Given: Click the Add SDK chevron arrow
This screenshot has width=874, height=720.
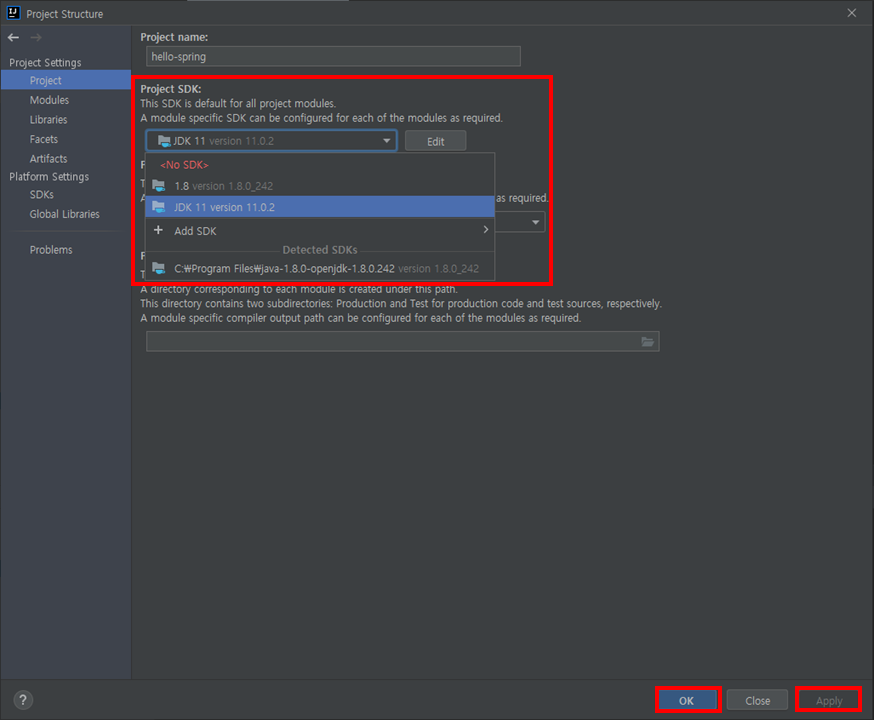Looking at the screenshot, I should coord(485,230).
